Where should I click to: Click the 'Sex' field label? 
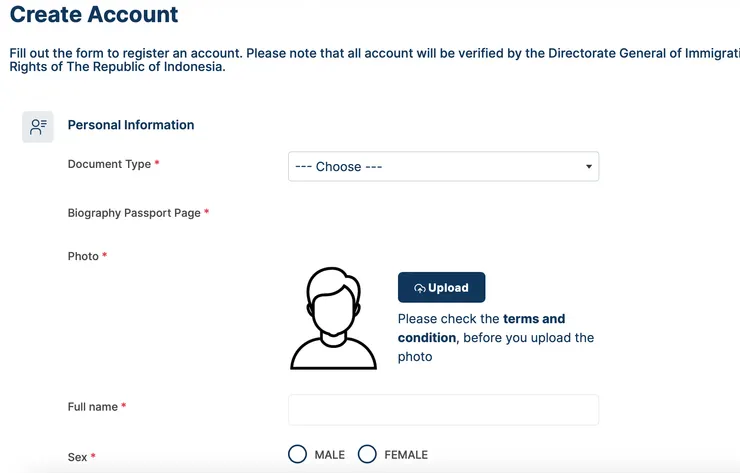(x=77, y=457)
